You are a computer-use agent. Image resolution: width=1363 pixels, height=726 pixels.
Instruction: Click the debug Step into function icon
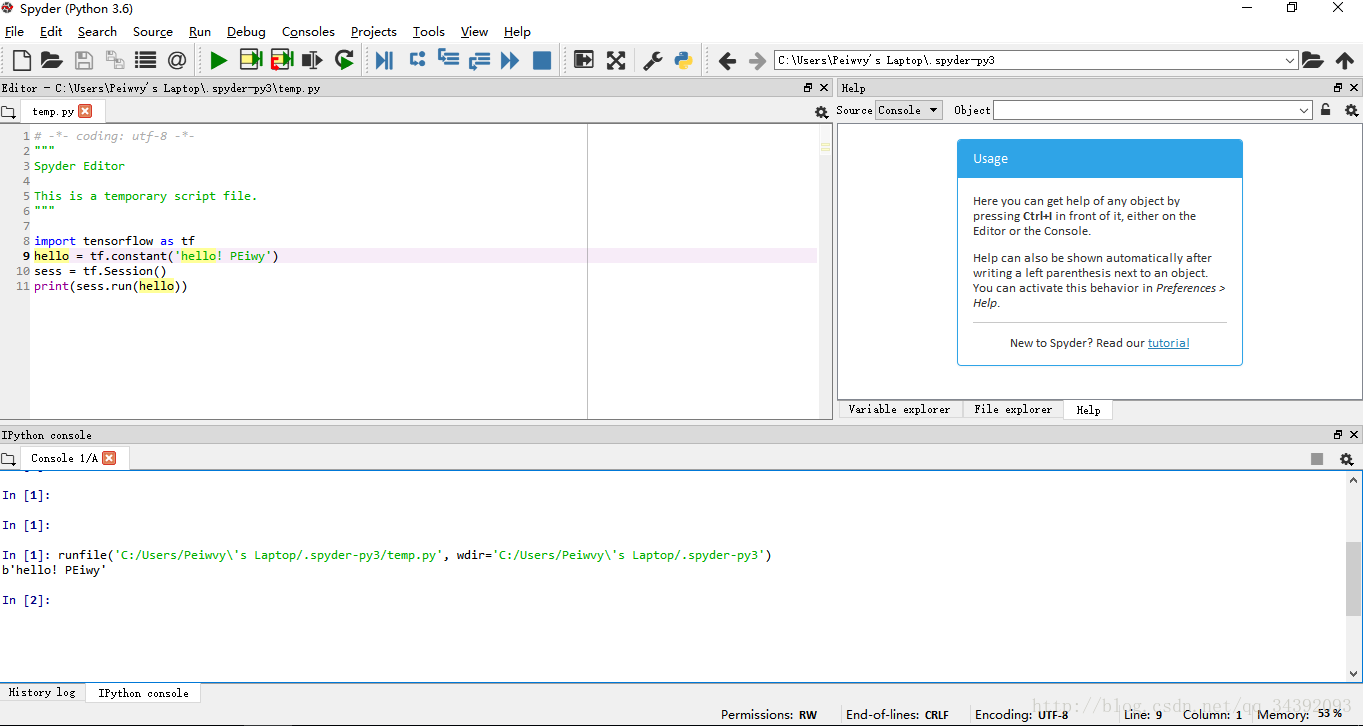tap(448, 60)
